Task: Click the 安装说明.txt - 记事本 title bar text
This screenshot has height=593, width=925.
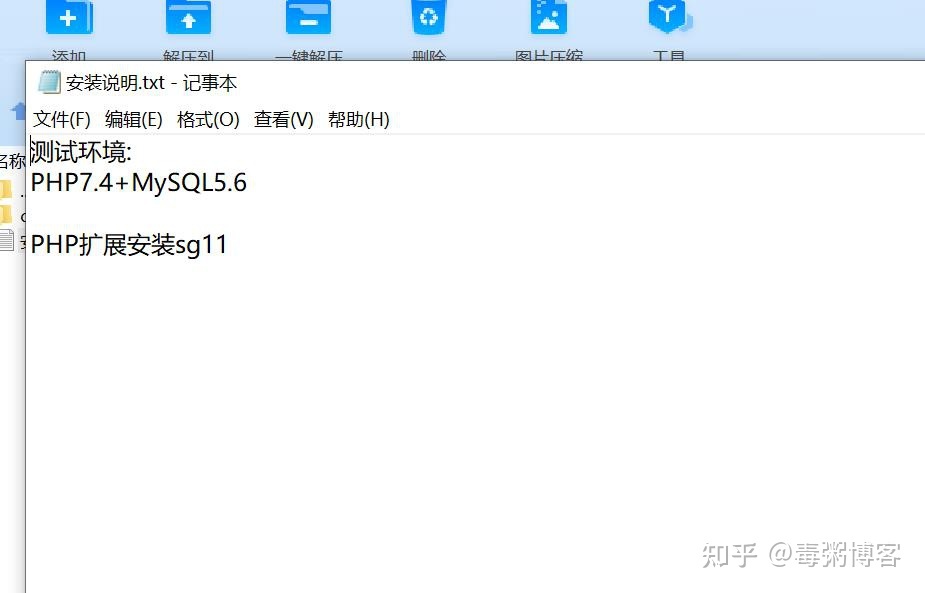Action: click(x=151, y=83)
